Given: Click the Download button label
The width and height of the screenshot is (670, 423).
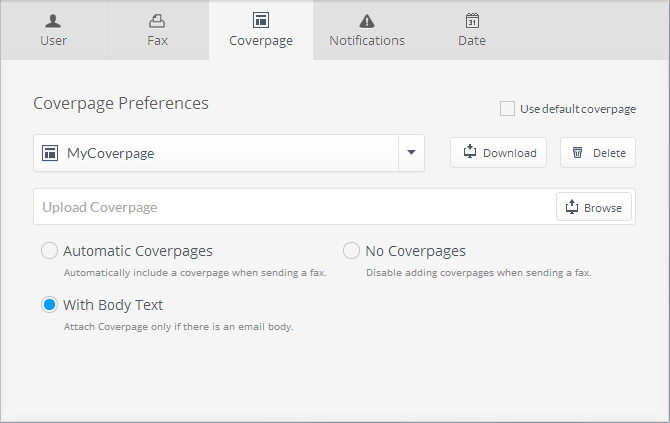Looking at the screenshot, I should click(x=509, y=153).
